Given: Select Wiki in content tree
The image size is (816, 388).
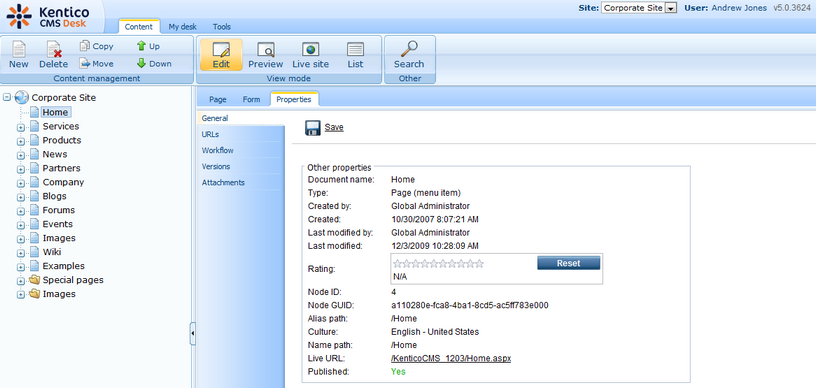Looking at the screenshot, I should (x=52, y=252).
